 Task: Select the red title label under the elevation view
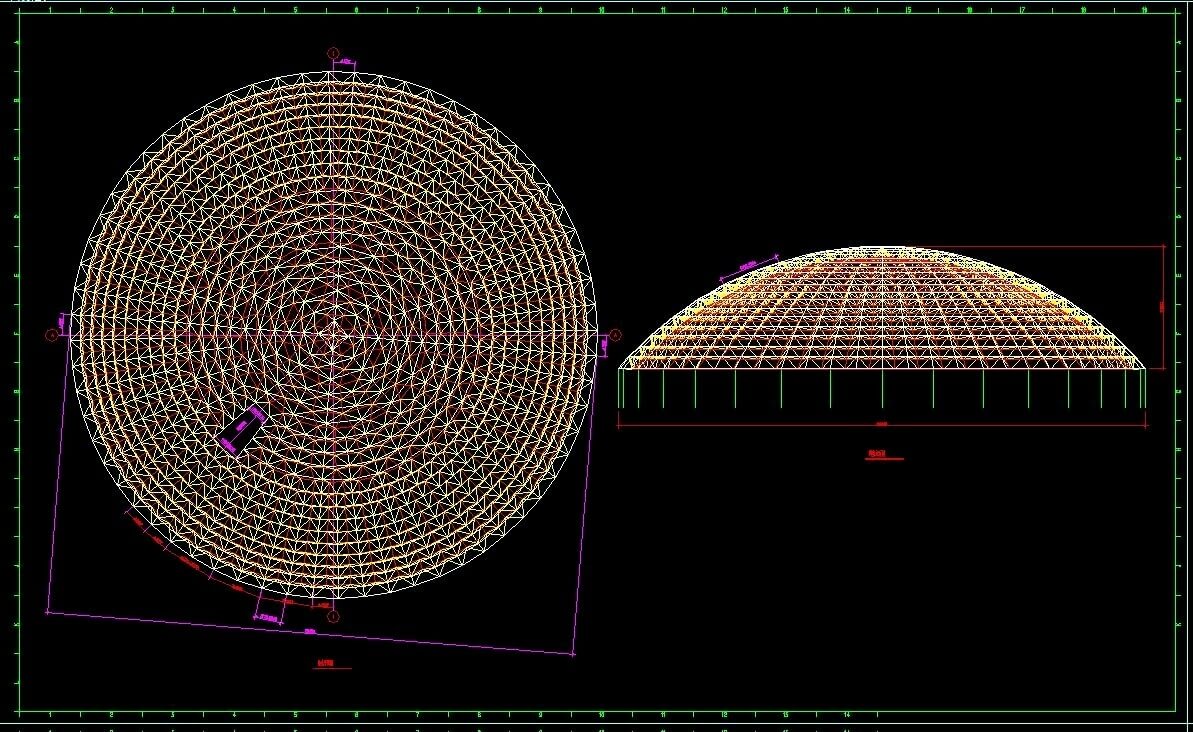coord(883,454)
